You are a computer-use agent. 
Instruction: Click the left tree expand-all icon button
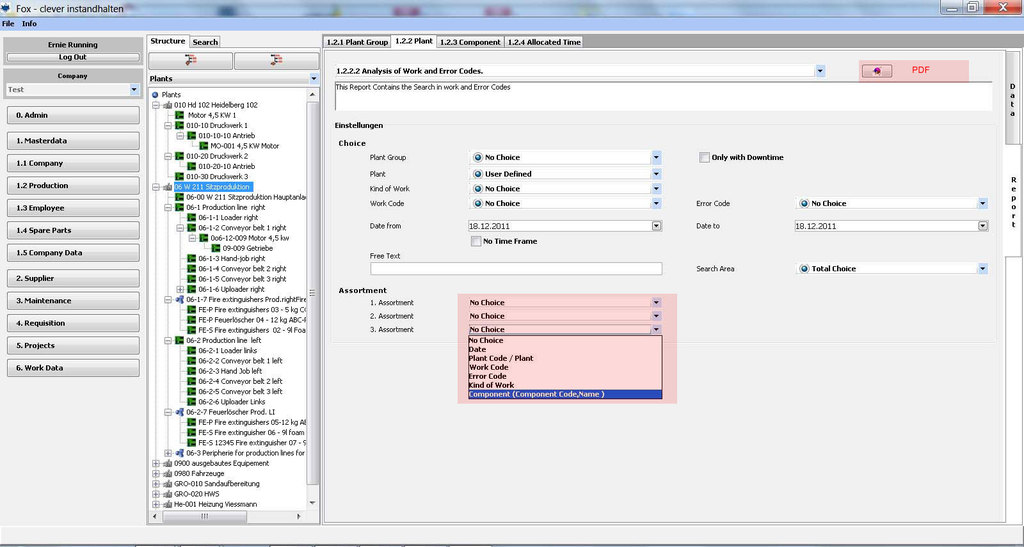[x=190, y=60]
